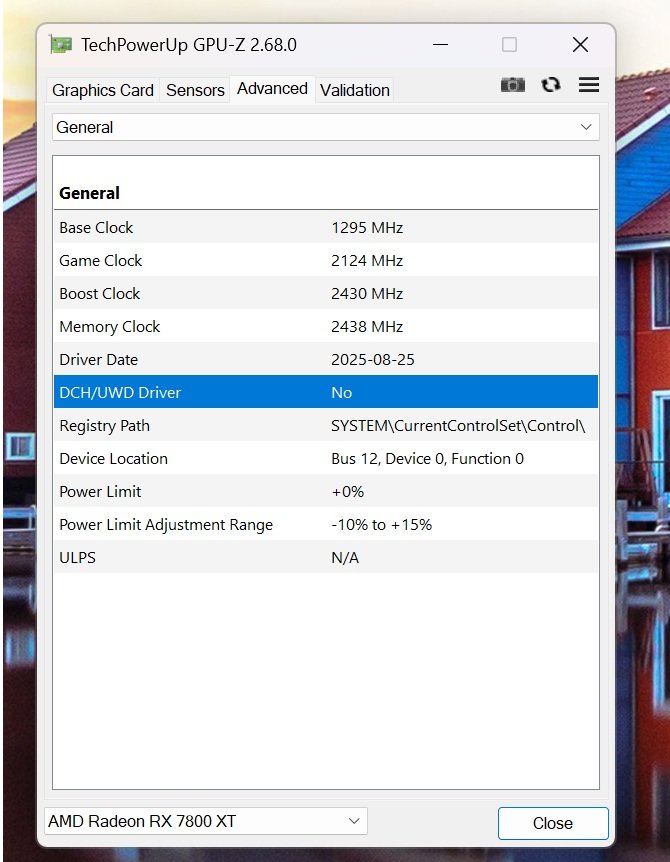Click the Close button
This screenshot has width=670, height=862.
pyautogui.click(x=553, y=823)
